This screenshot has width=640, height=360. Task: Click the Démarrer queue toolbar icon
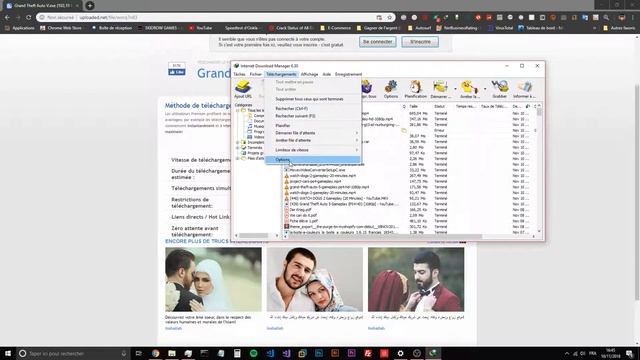pyautogui.click(x=440, y=89)
